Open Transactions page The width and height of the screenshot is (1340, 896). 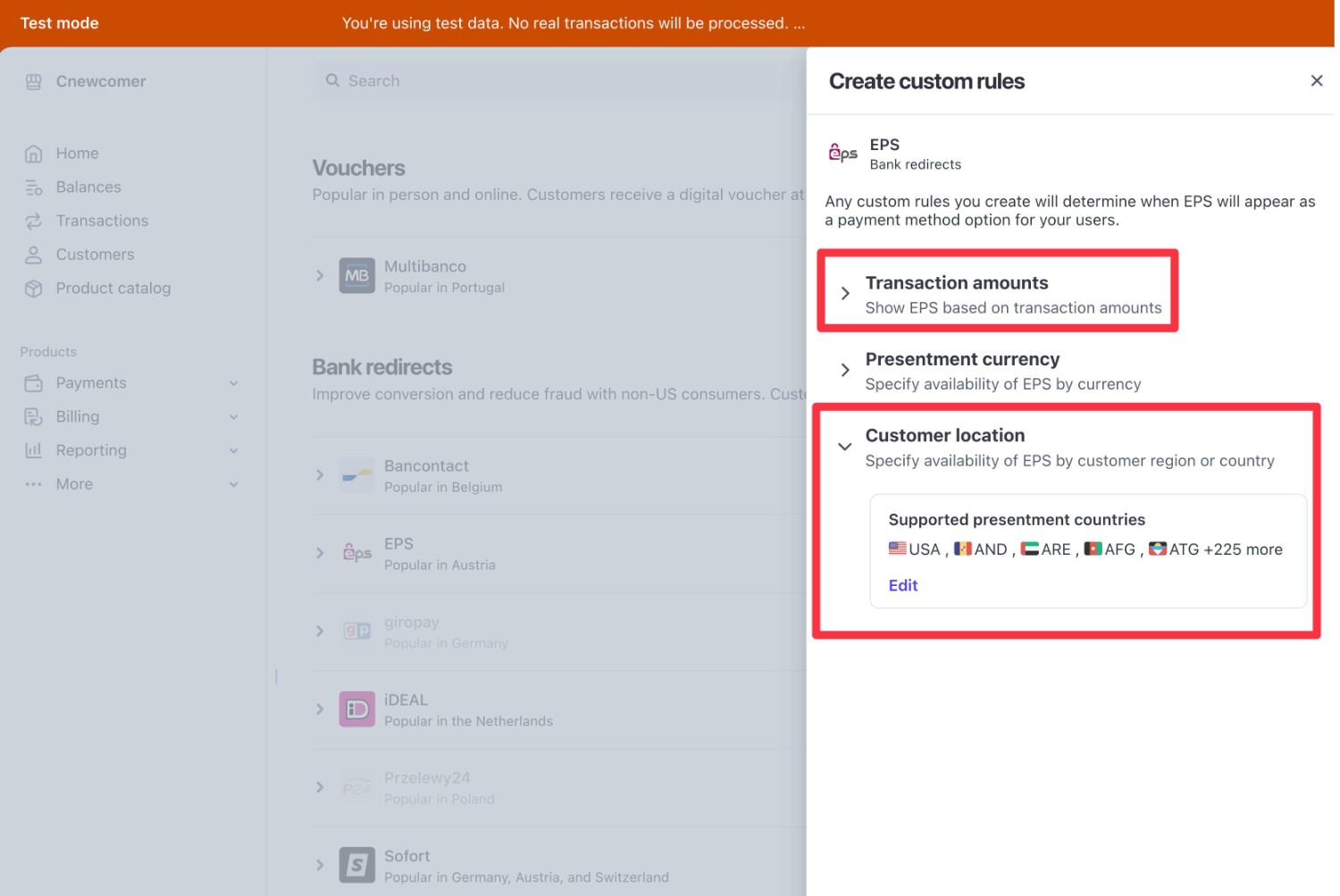[102, 221]
